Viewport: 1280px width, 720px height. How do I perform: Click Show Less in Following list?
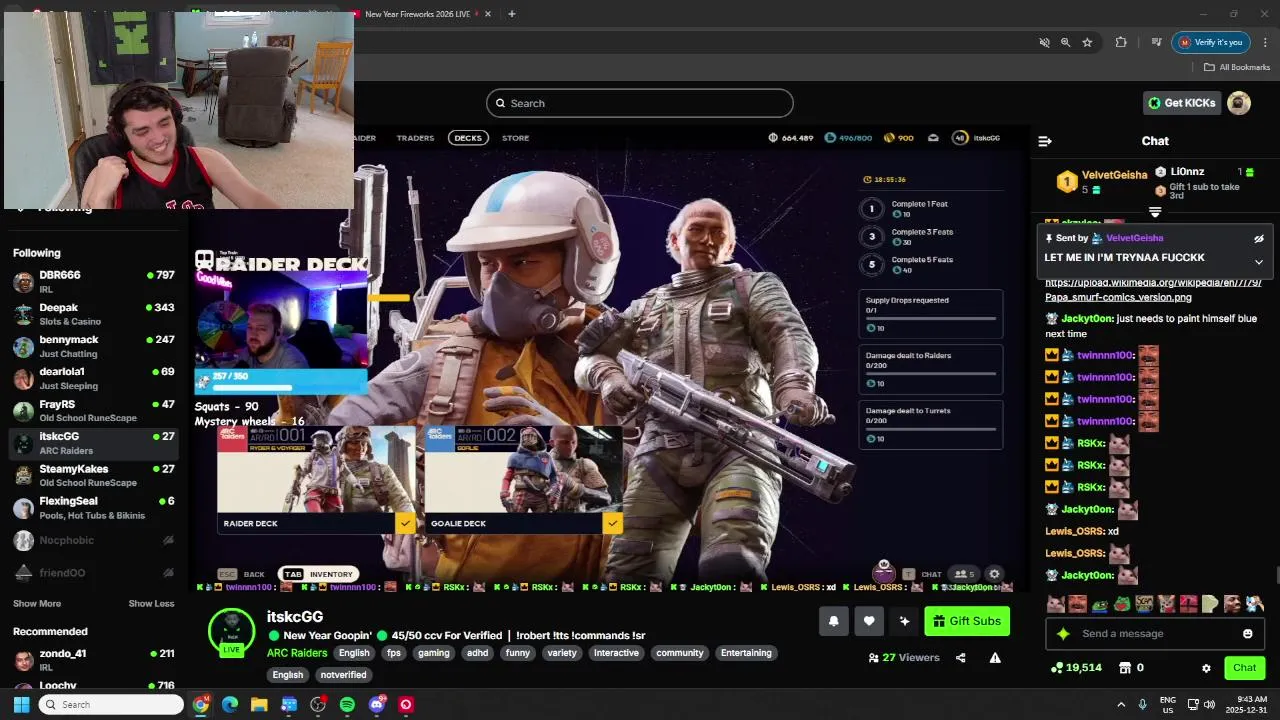(x=151, y=603)
